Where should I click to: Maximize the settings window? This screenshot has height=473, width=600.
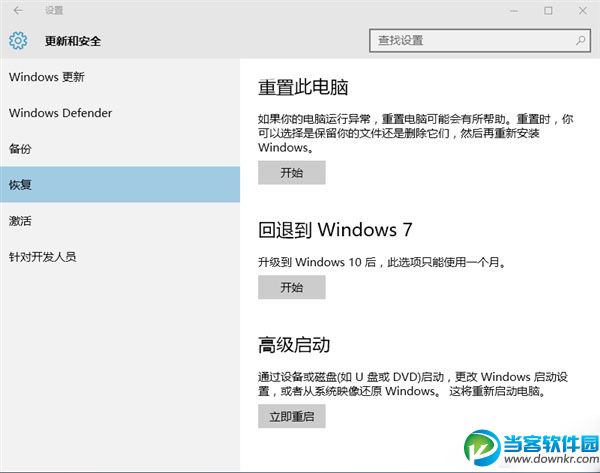click(548, 11)
